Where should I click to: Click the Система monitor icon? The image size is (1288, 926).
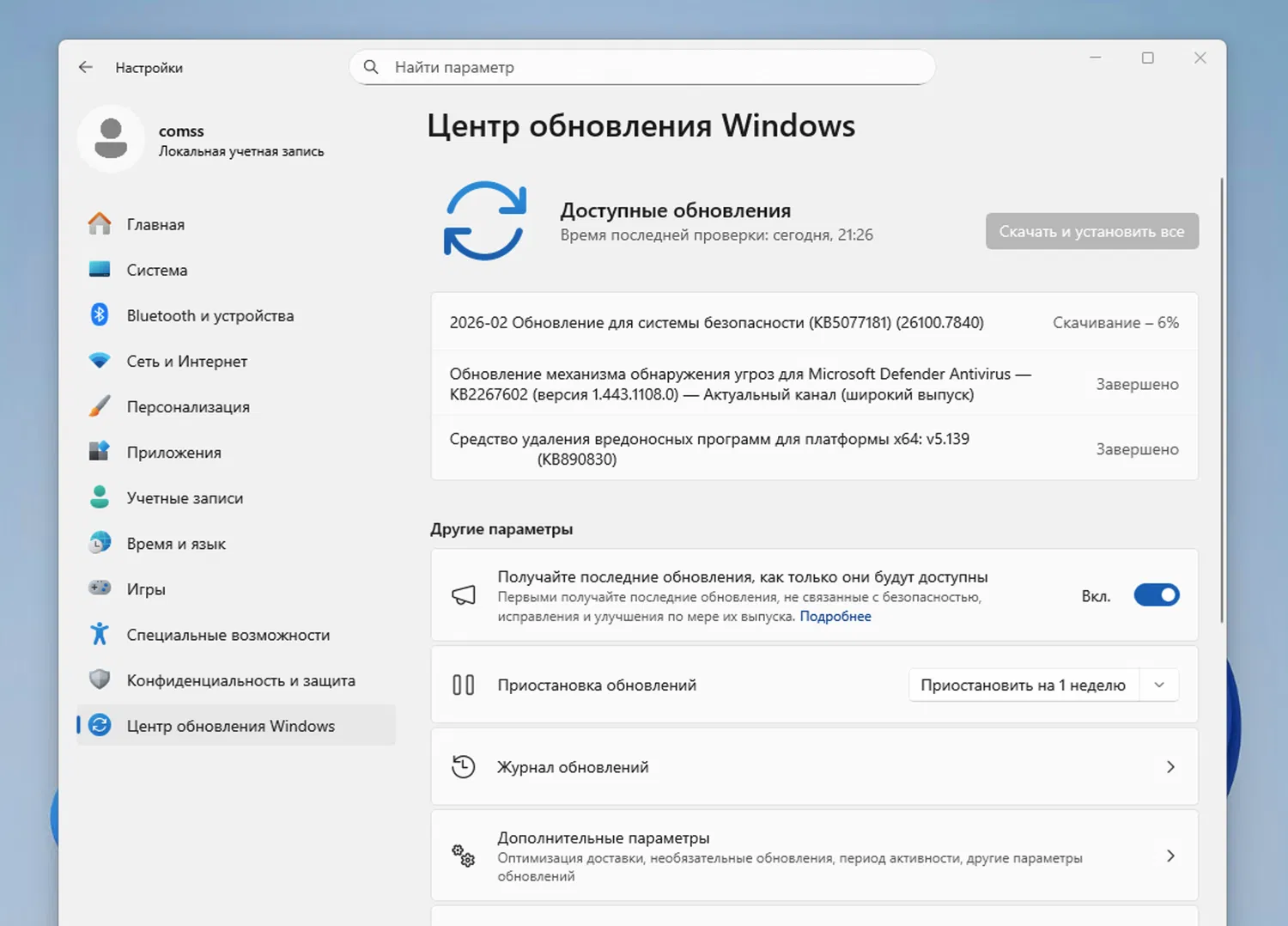pyautogui.click(x=100, y=270)
